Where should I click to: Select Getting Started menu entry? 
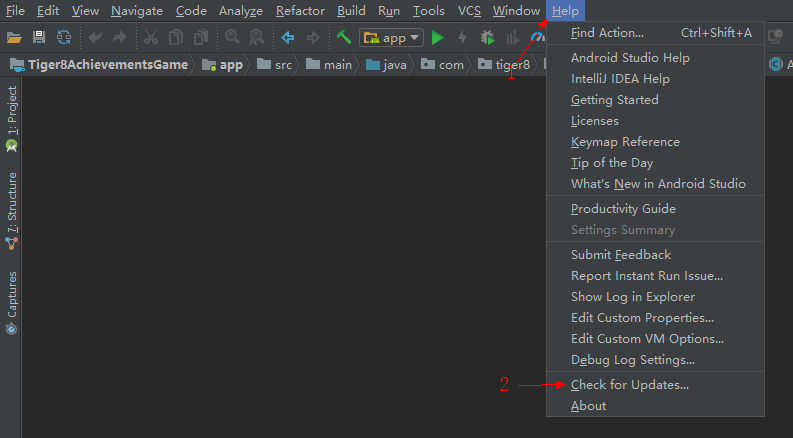[x=655, y=100]
